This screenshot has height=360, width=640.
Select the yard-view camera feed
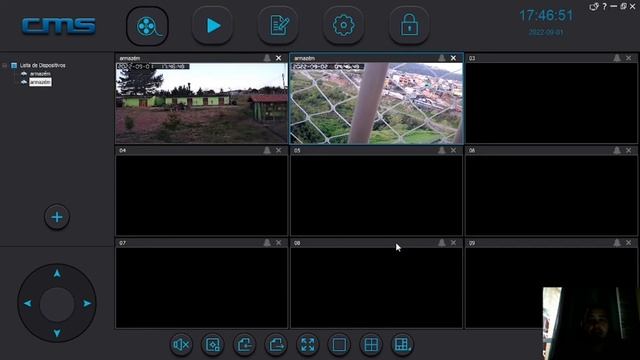click(x=202, y=103)
